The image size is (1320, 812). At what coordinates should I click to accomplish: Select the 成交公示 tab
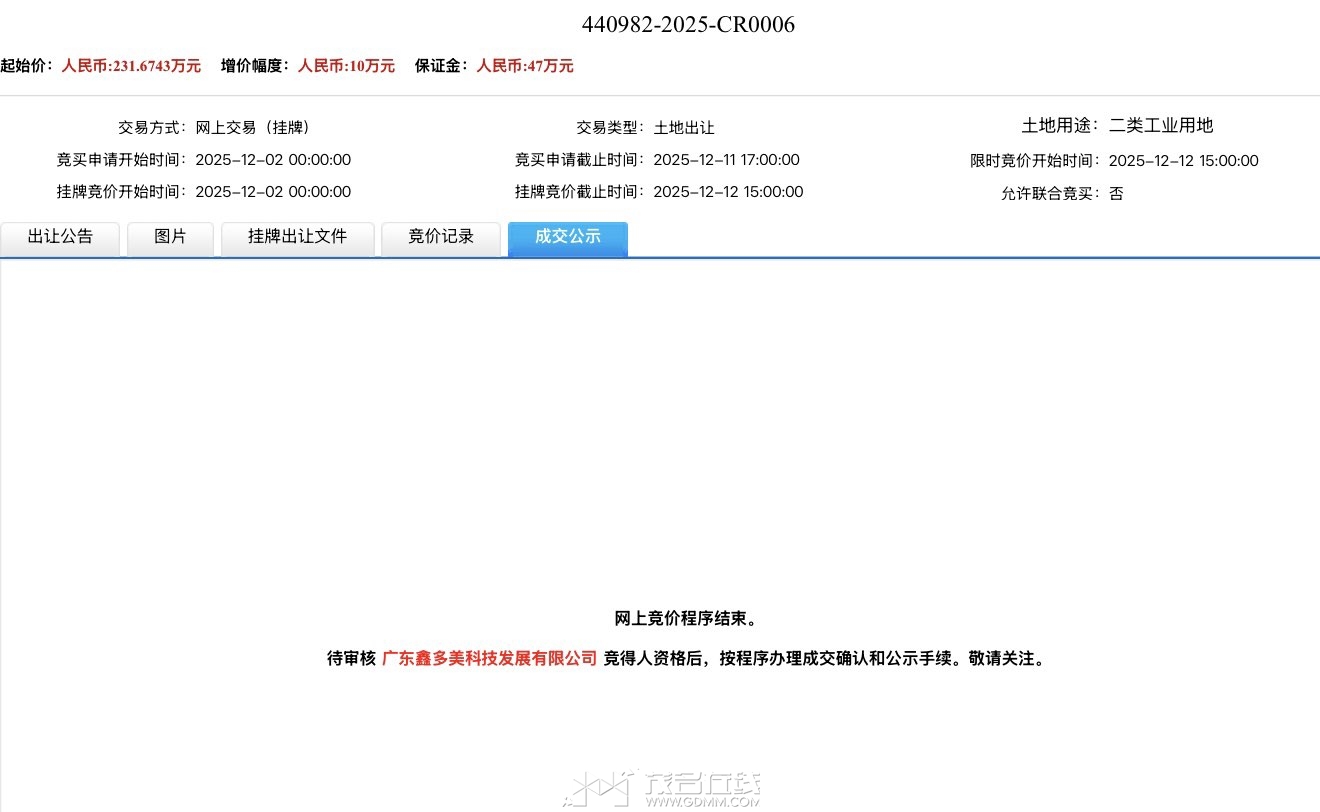(567, 237)
